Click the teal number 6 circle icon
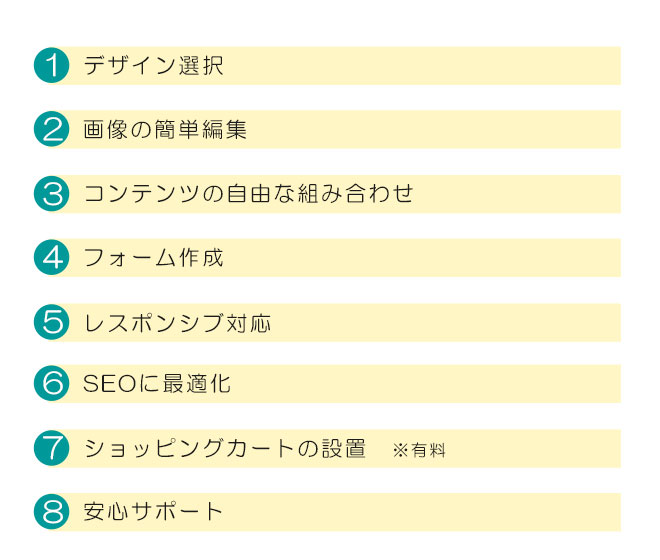This screenshot has height=560, width=660. tap(51, 383)
